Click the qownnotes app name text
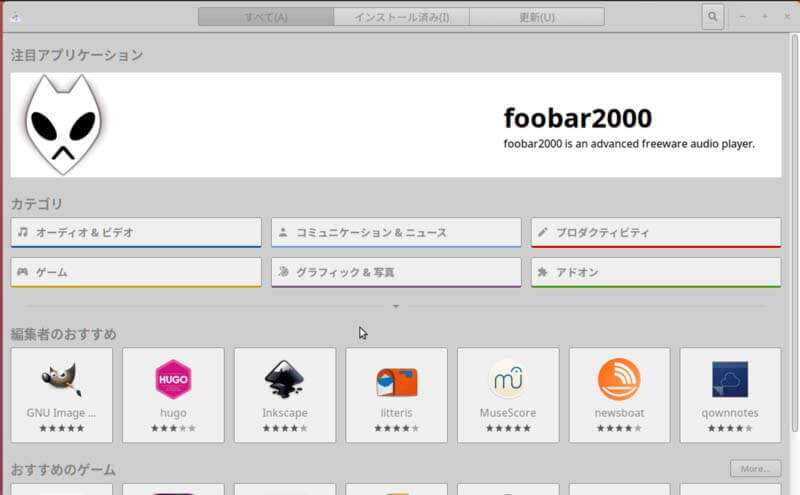 (x=730, y=413)
